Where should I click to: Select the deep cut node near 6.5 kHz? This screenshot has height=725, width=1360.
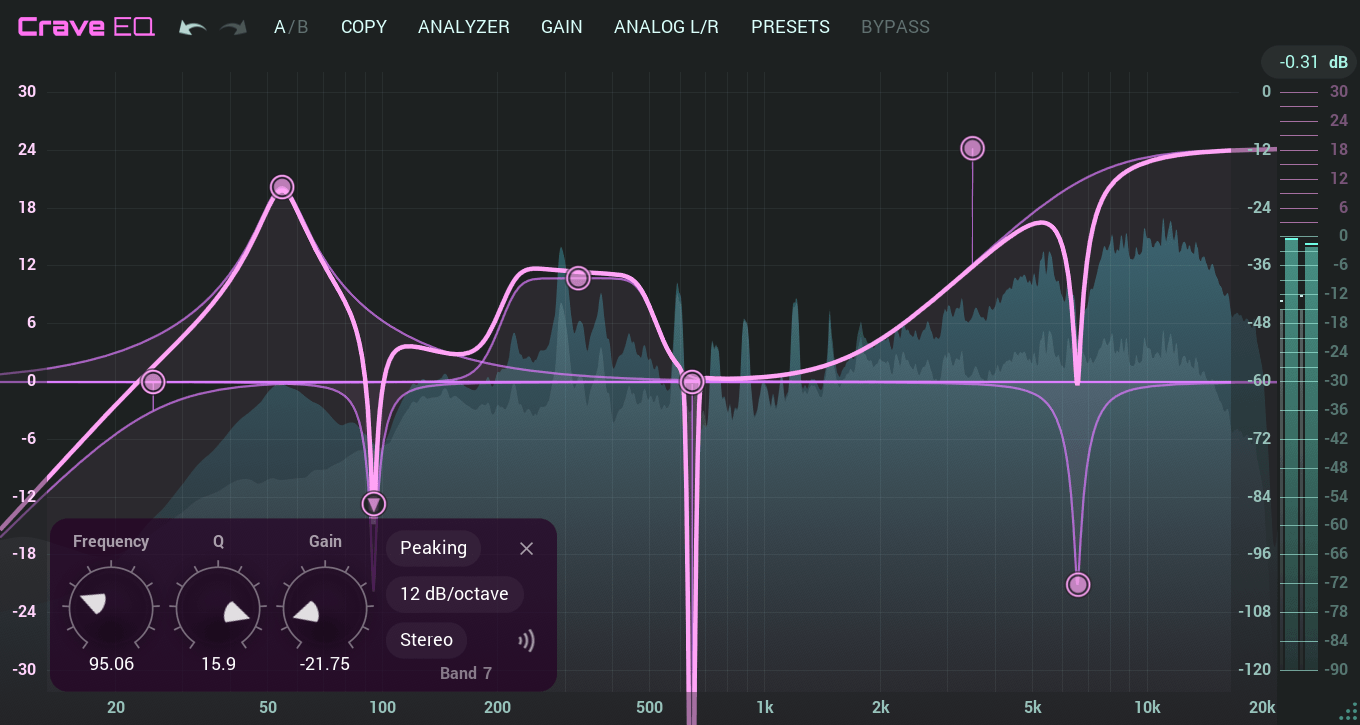(x=1077, y=584)
